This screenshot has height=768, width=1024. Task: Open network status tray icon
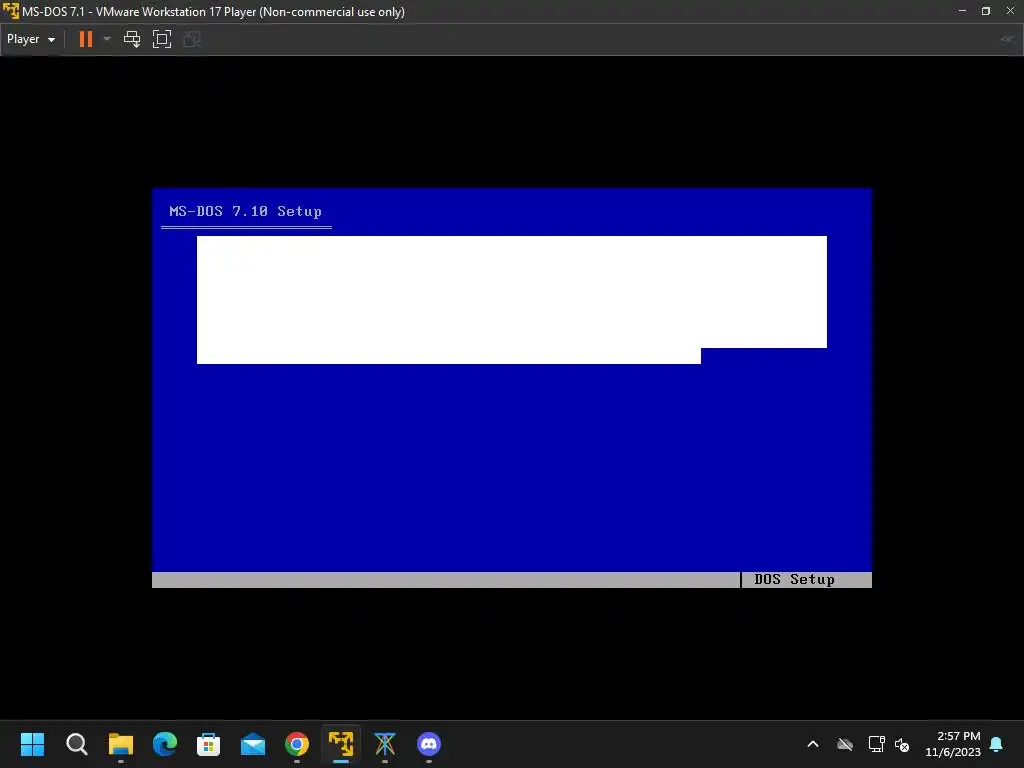click(876, 744)
